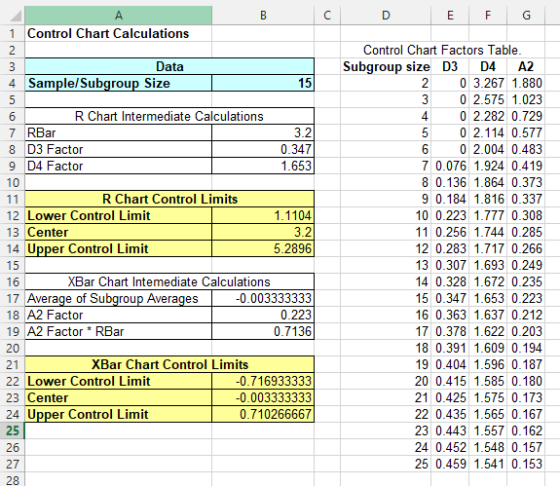Click XBar 'Upper Control Limit' label in row 24
Image resolution: width=560 pixels, height=486 pixels.
pyautogui.click(x=118, y=414)
